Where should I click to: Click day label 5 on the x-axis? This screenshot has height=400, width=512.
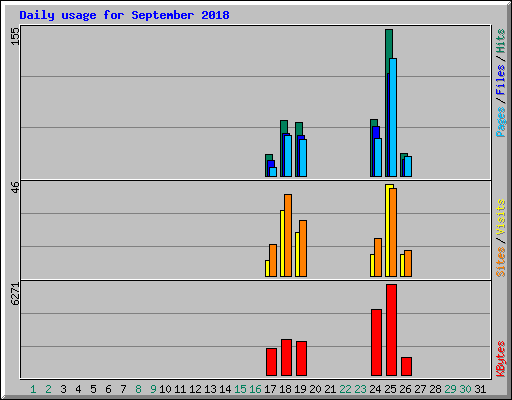click(93, 389)
